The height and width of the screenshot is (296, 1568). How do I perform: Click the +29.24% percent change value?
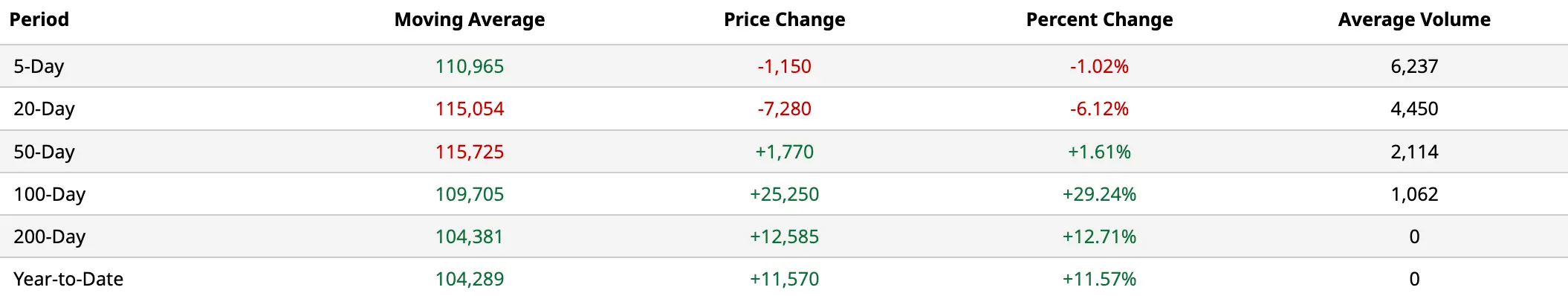[1100, 194]
